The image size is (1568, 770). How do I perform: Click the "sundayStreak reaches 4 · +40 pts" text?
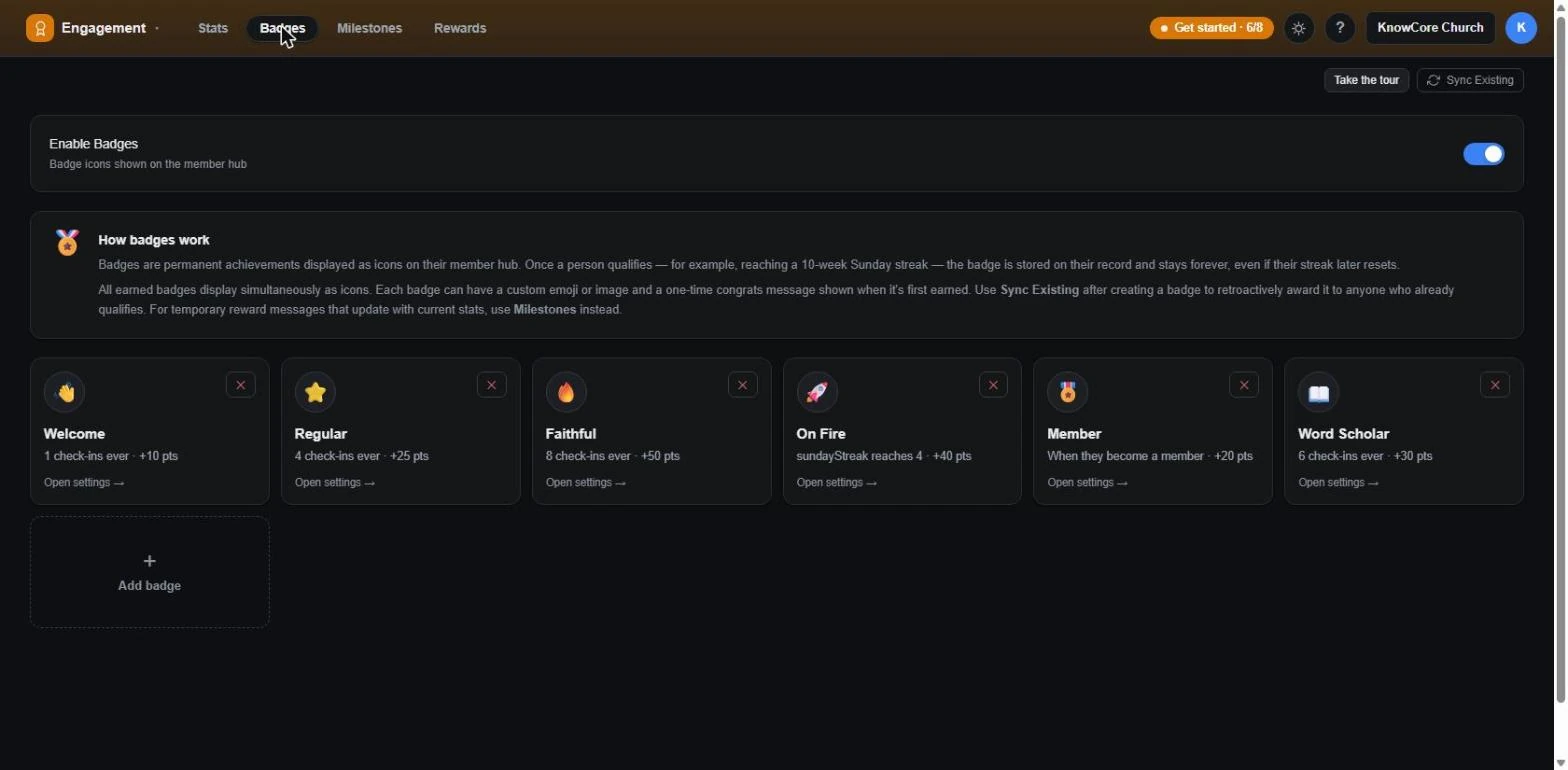884,456
